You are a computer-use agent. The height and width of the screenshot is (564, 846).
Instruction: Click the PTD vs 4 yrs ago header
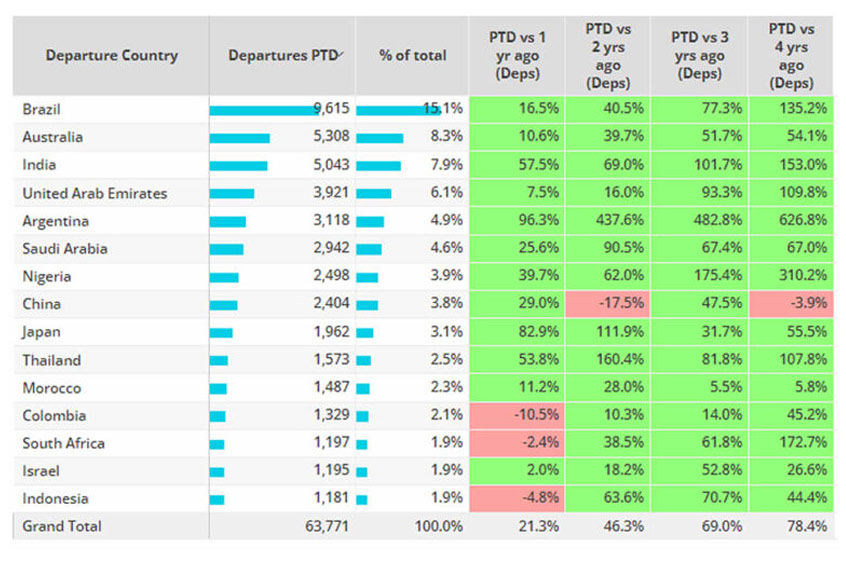click(x=793, y=56)
